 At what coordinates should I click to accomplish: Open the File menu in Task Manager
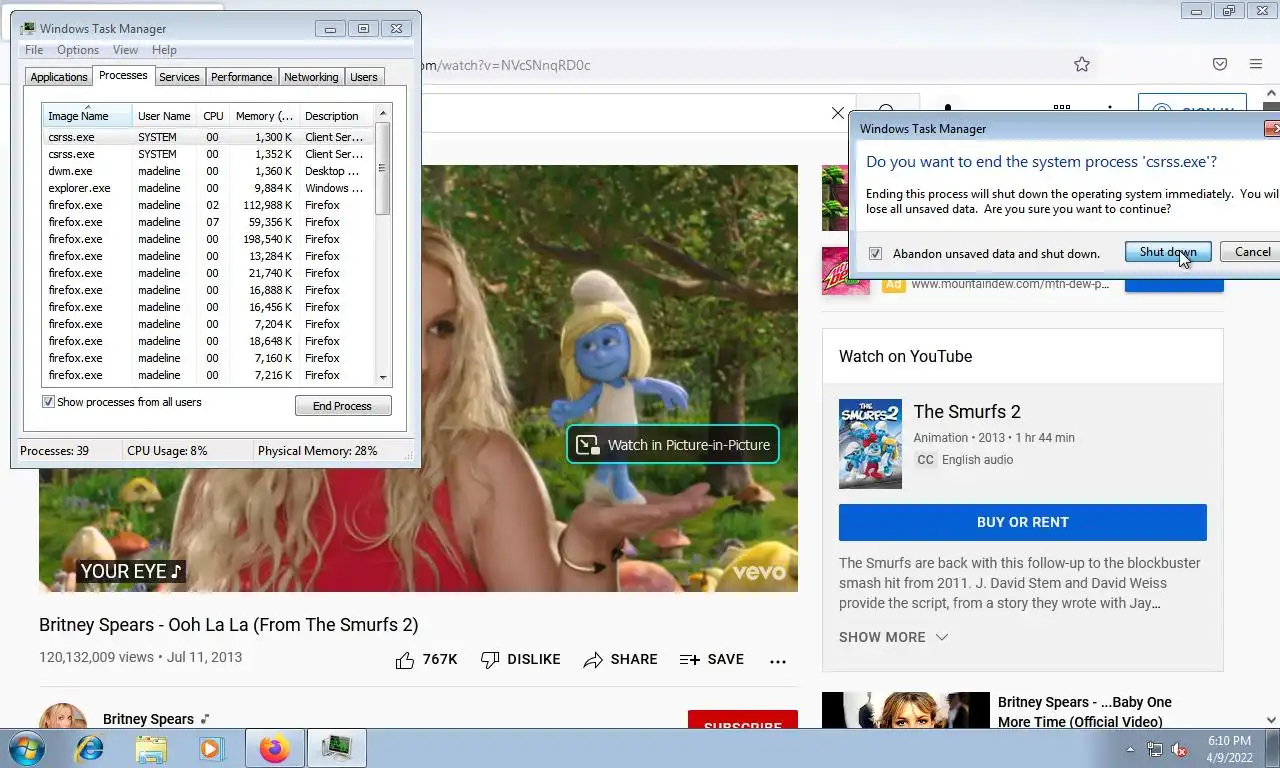click(33, 50)
